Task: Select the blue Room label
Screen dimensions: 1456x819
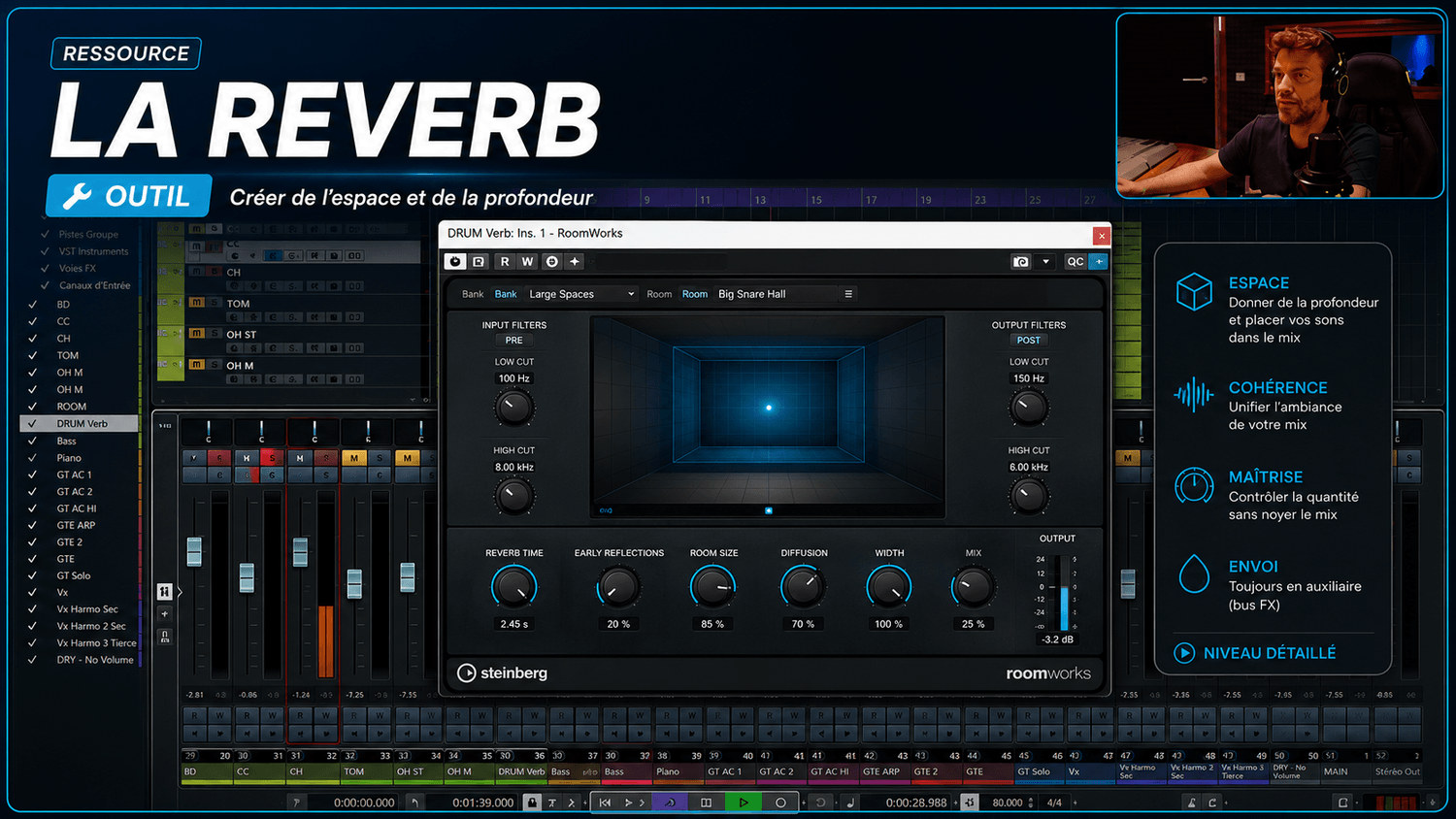Action: pos(695,294)
